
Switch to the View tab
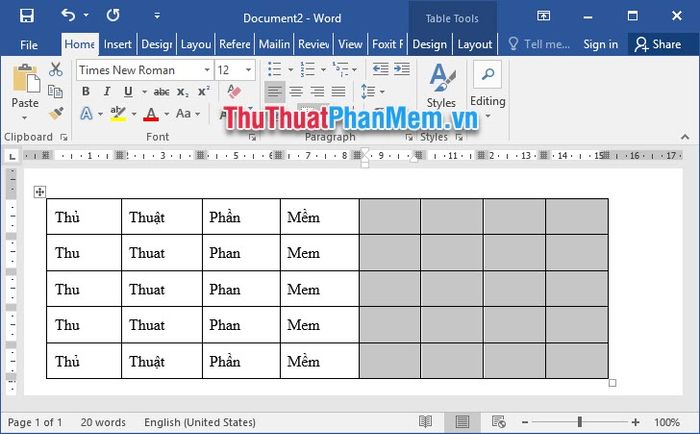[x=350, y=44]
